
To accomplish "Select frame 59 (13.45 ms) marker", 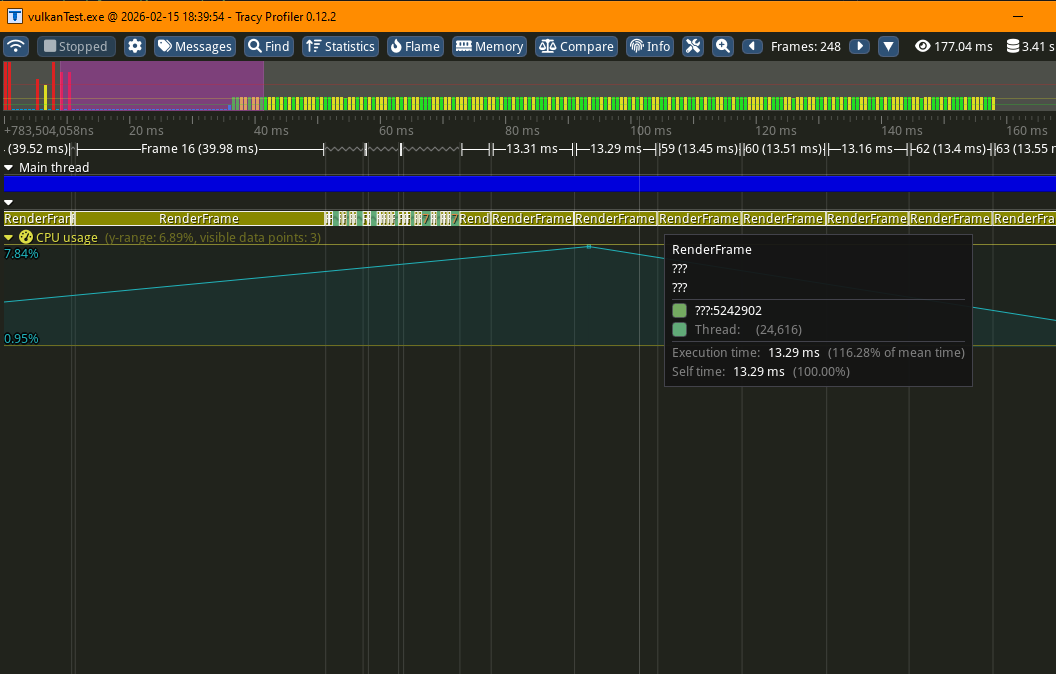I will [x=699, y=149].
